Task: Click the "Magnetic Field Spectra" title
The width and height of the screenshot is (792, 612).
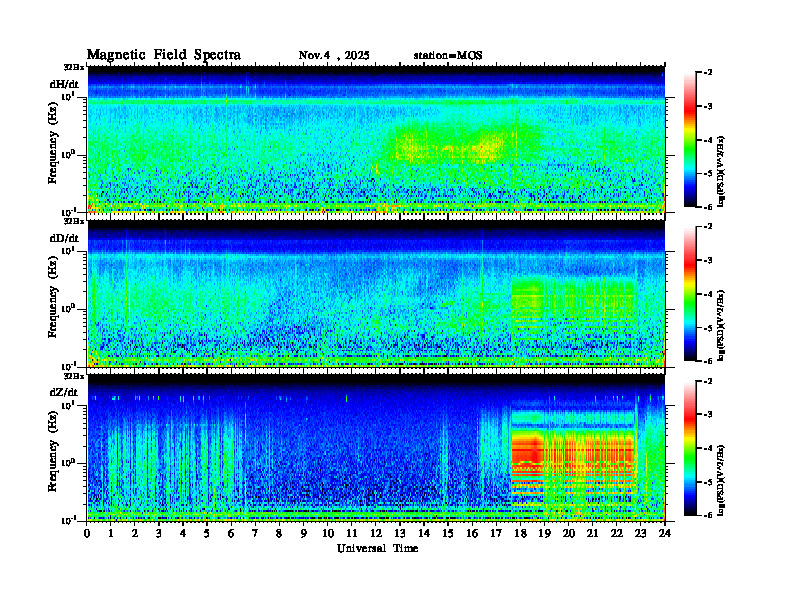Action: coord(164,55)
